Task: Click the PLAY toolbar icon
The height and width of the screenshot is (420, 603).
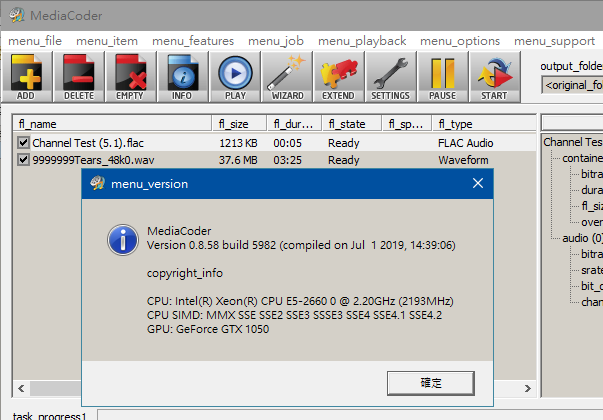Action: tap(235, 77)
